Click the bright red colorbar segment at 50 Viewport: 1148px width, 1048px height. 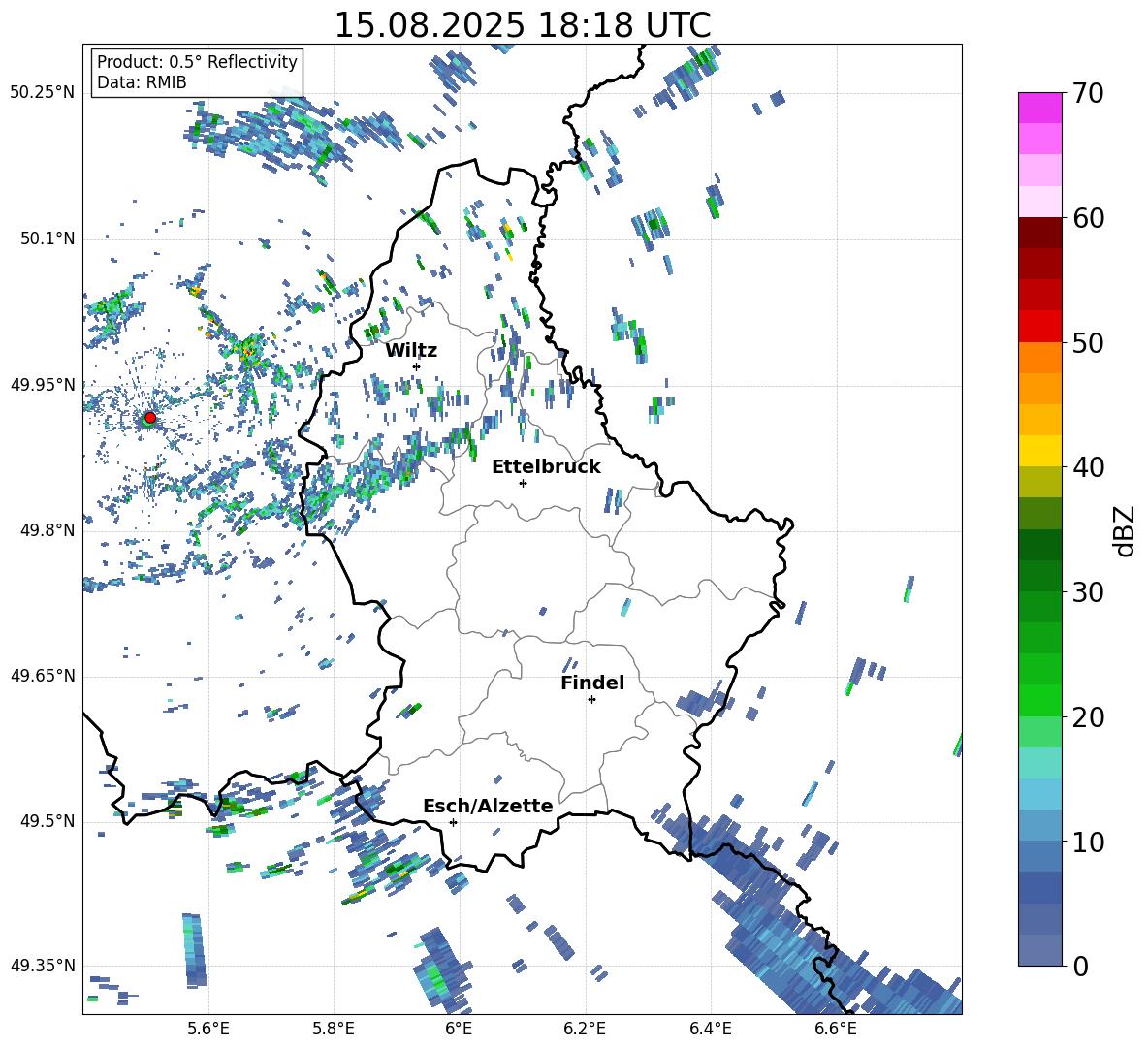[x=1039, y=327]
